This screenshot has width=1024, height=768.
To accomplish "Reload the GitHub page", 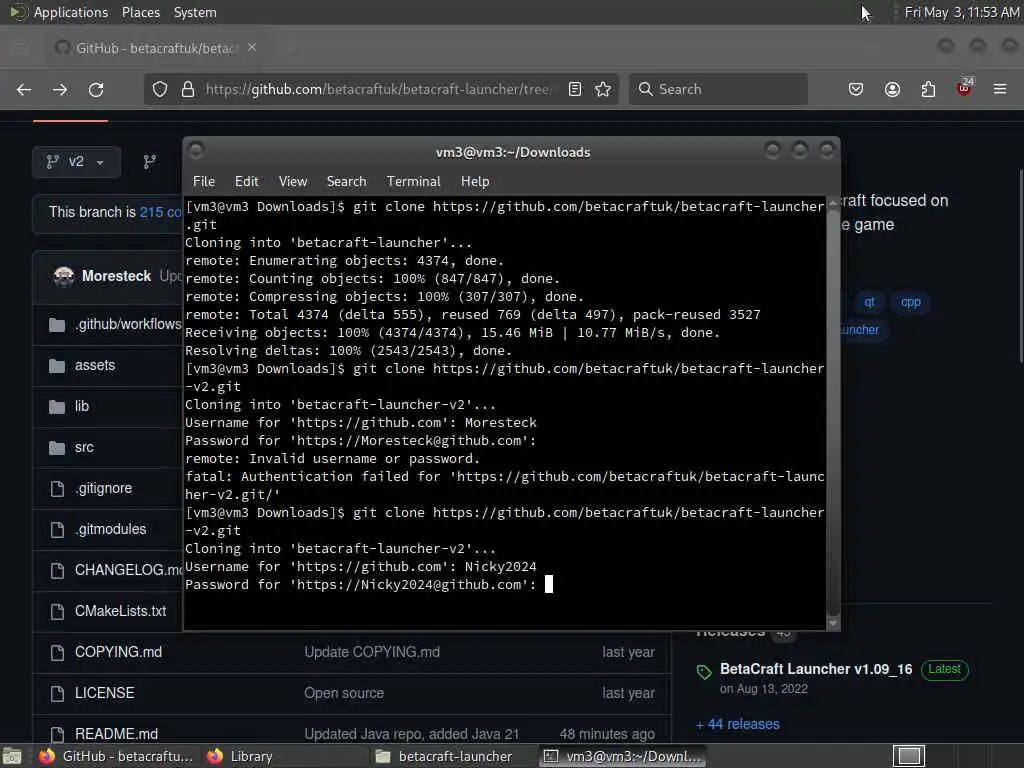I will pyautogui.click(x=96, y=89).
